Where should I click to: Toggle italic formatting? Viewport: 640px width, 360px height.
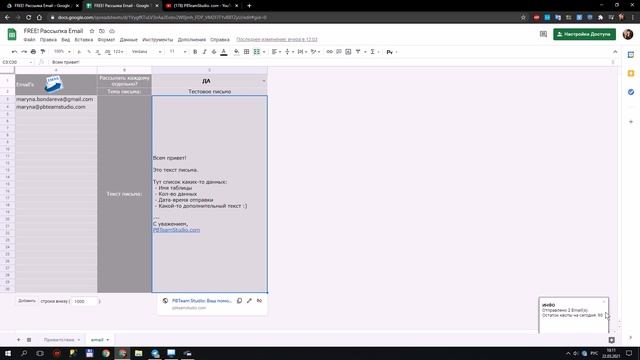click(x=204, y=52)
